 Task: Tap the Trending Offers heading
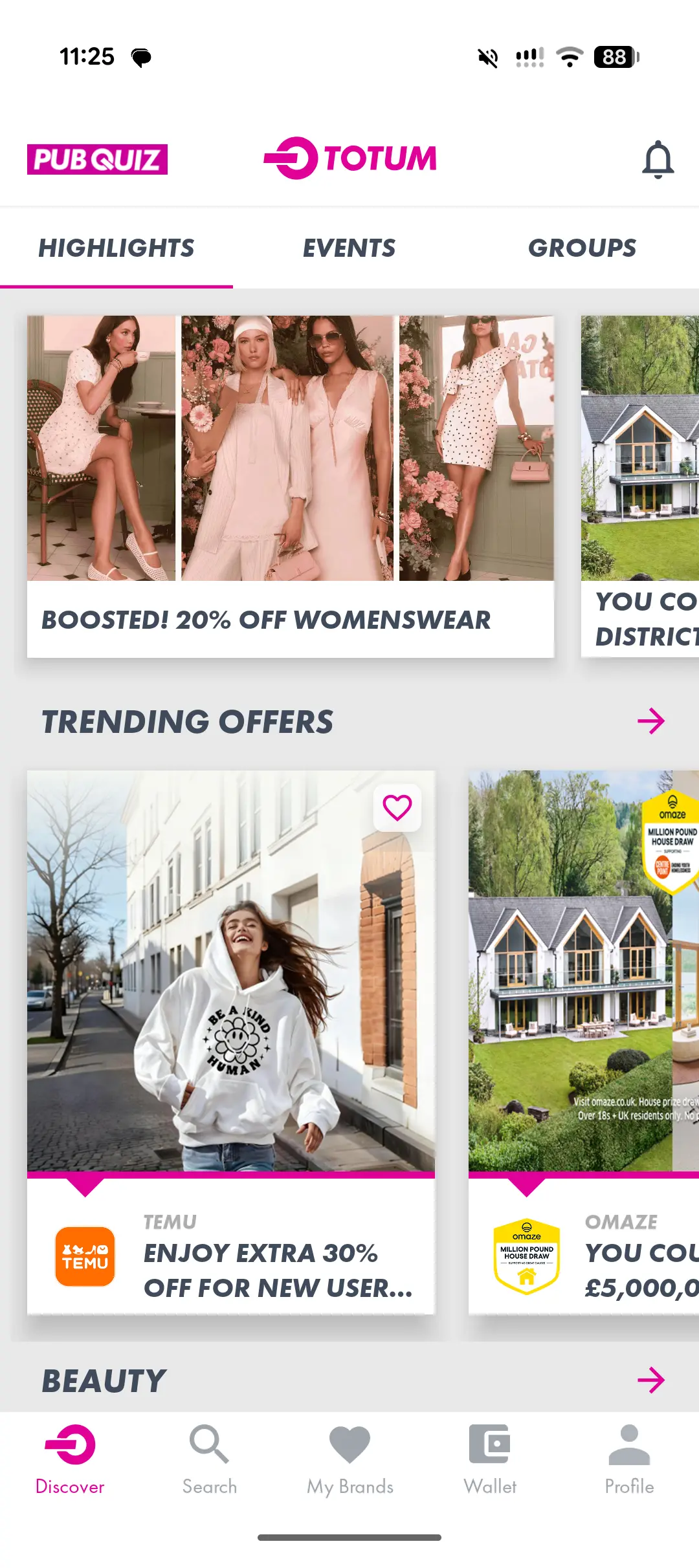click(x=188, y=722)
